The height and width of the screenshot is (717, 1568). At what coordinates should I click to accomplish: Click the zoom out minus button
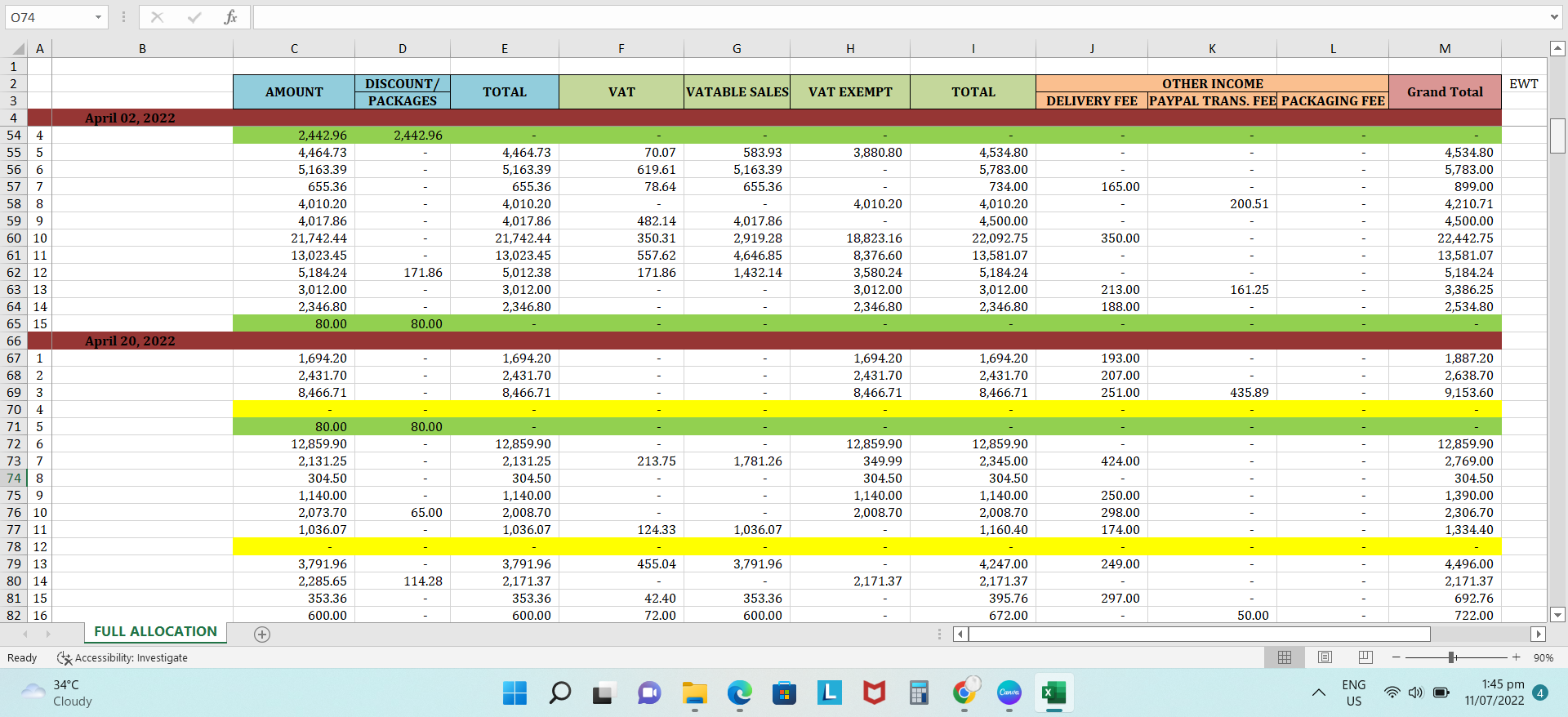[1396, 657]
